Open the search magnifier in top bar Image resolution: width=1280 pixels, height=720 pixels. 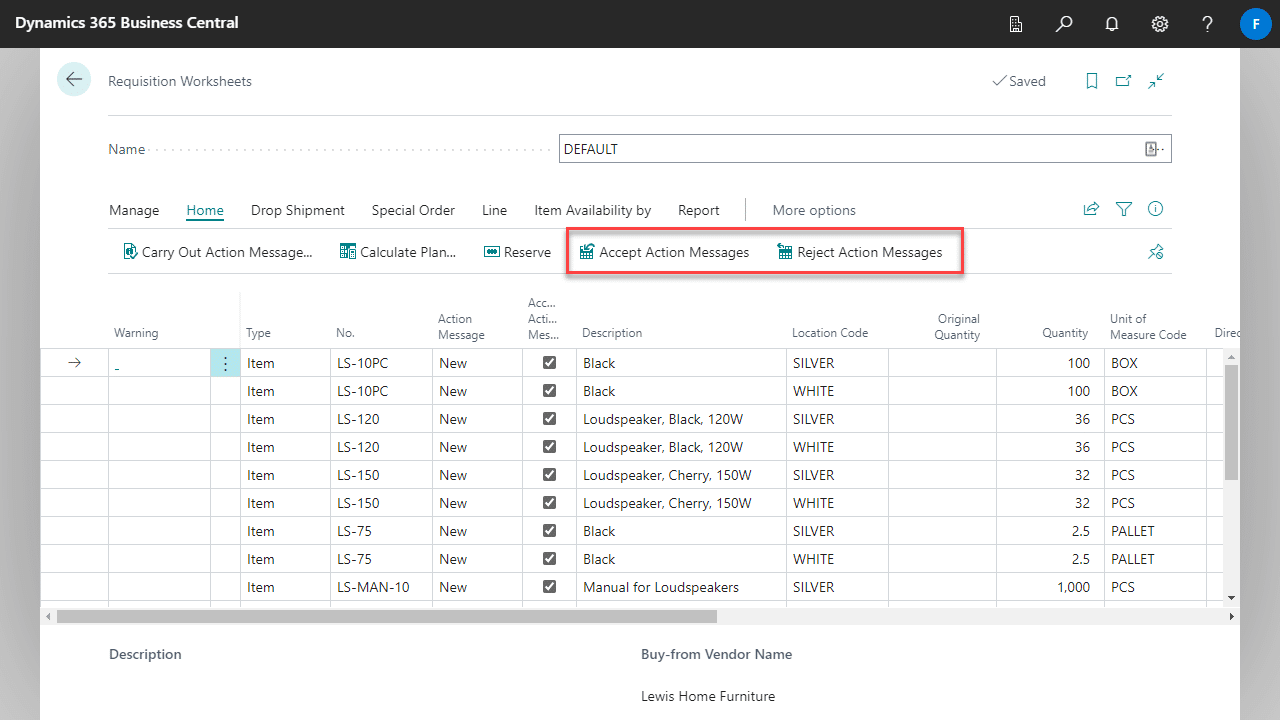(x=1064, y=23)
